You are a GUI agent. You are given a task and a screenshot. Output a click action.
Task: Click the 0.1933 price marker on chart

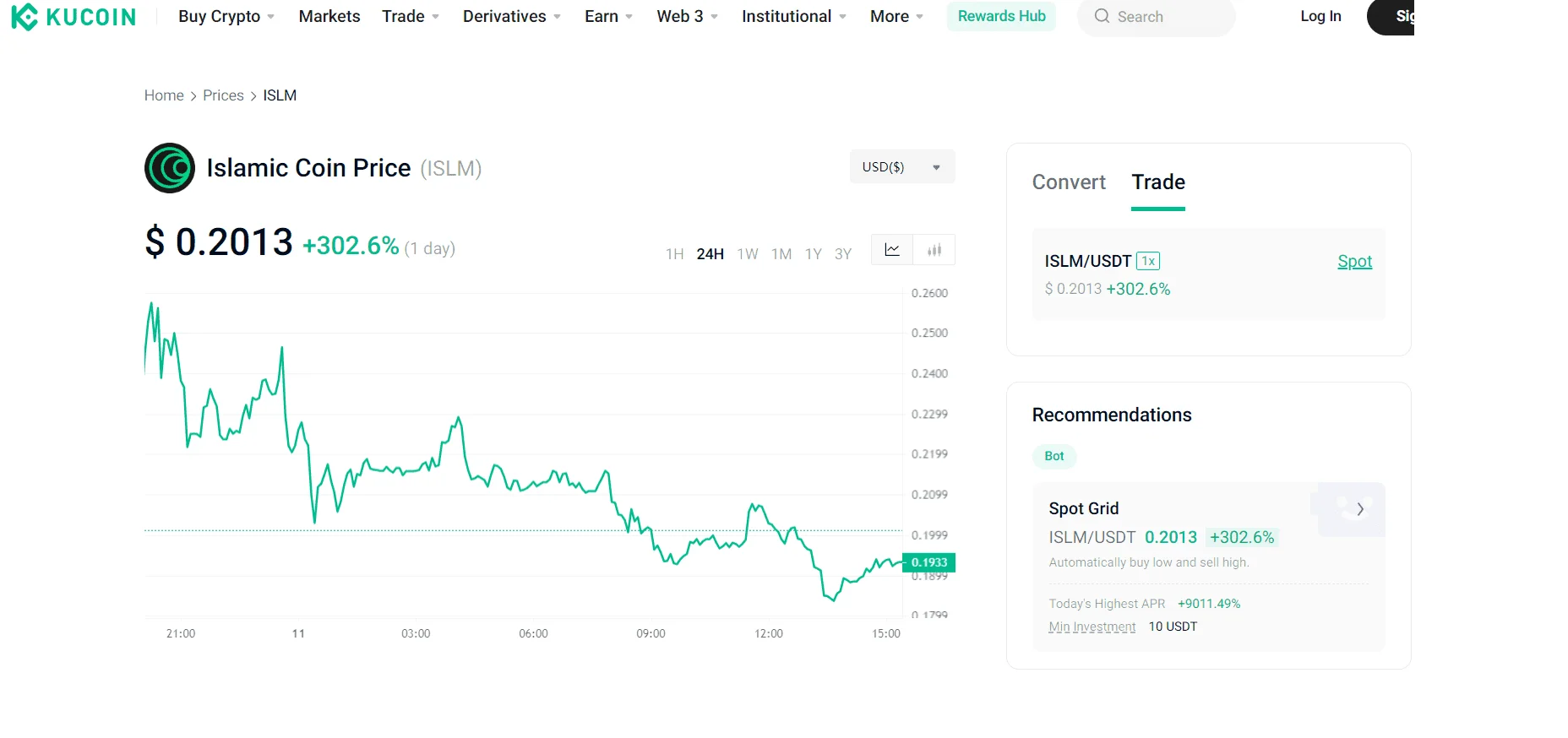929,562
